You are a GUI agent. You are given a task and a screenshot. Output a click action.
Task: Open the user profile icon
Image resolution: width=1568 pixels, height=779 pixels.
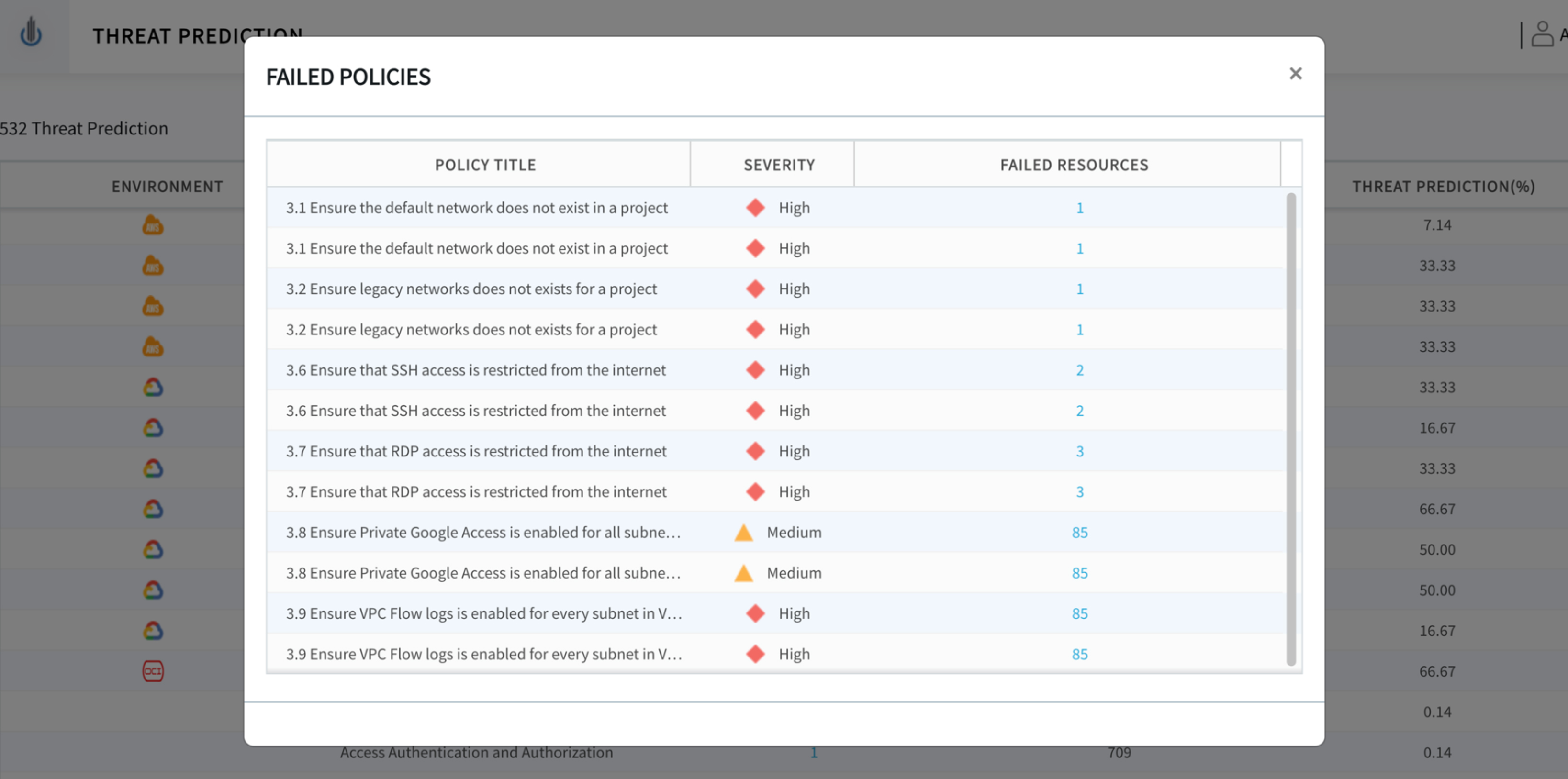(x=1542, y=34)
